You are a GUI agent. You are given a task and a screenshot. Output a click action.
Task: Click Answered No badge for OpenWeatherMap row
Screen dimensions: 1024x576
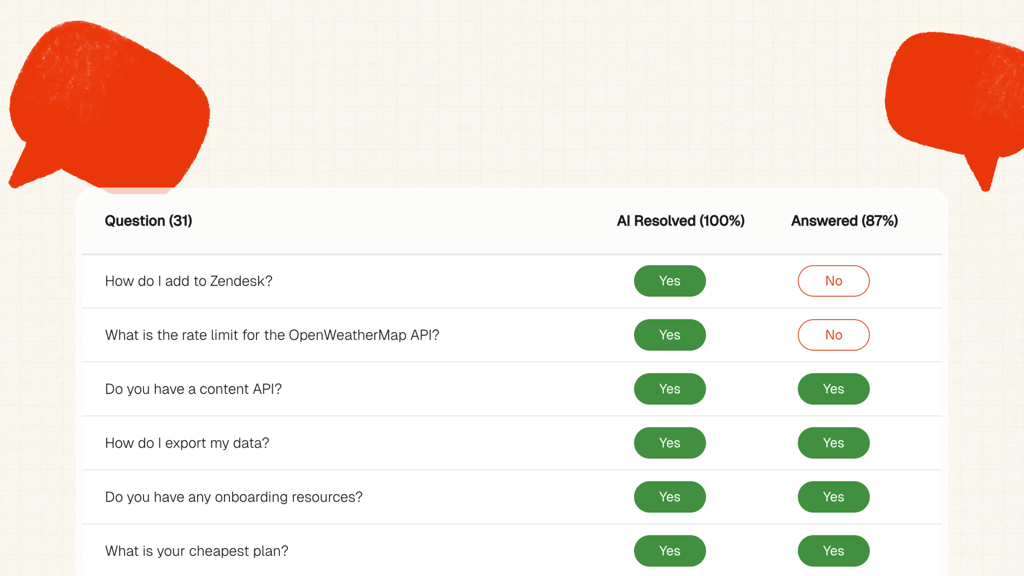coord(833,335)
